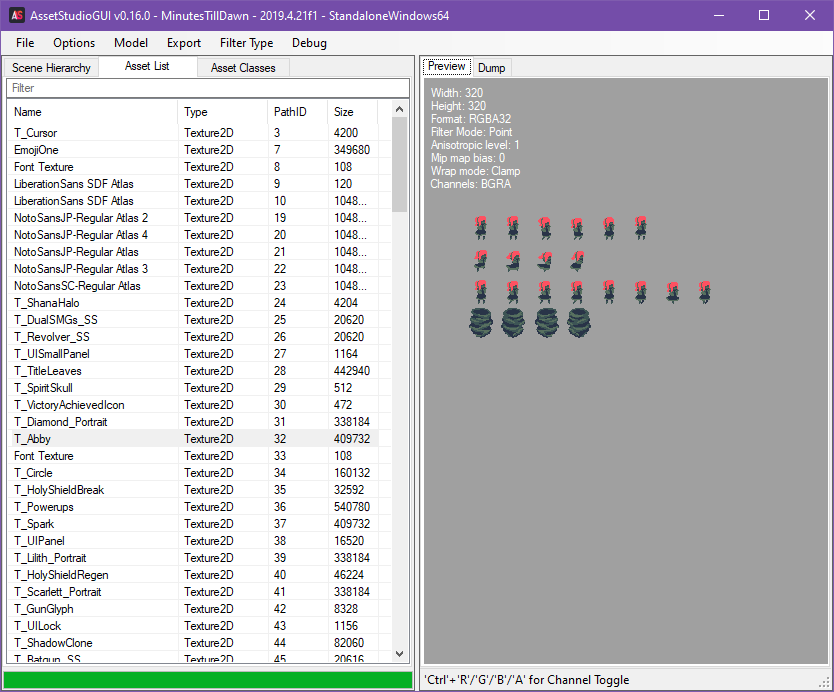The width and height of the screenshot is (834, 692).
Task: Open the Model menu
Action: tap(131, 43)
